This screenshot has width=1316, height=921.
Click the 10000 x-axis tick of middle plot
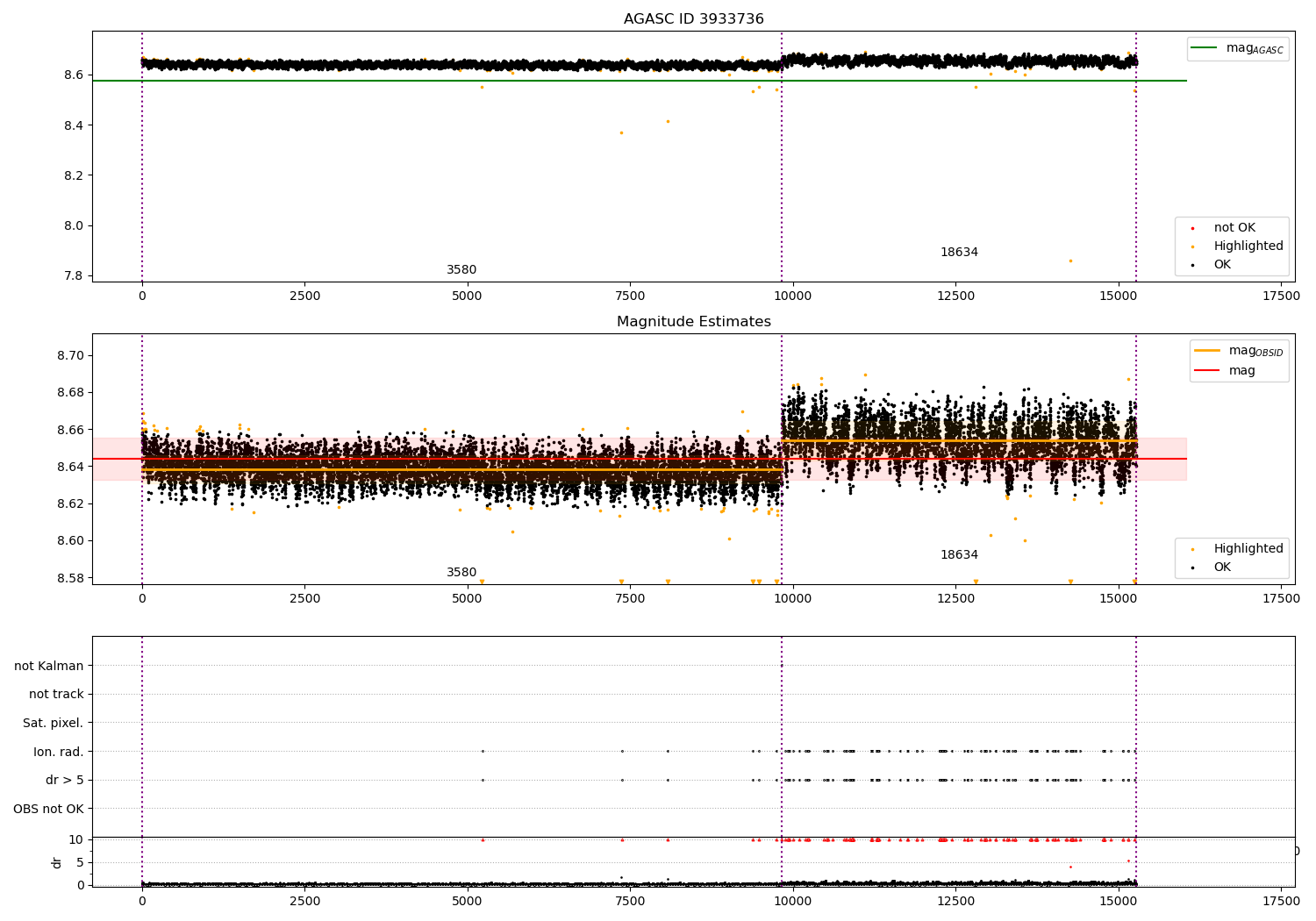pos(793,599)
